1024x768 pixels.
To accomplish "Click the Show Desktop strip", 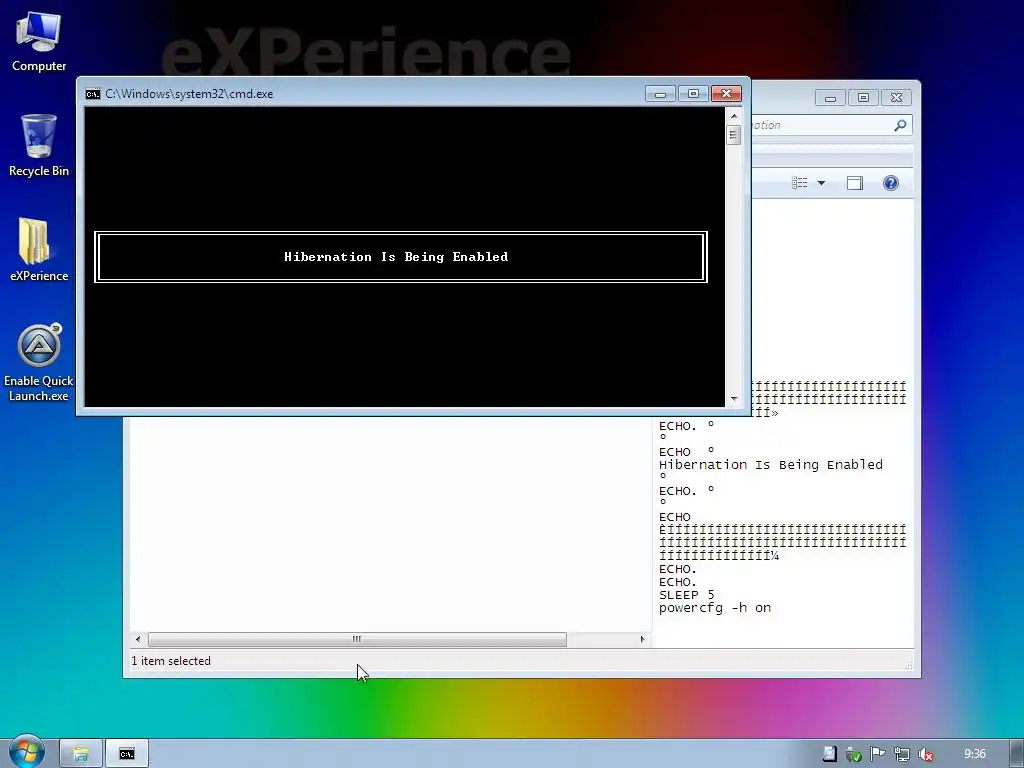I will click(1017, 754).
